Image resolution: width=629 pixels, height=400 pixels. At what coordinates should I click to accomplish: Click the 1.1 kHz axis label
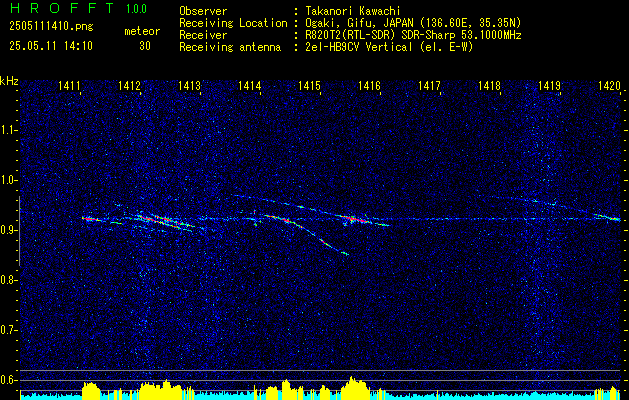tap(8, 130)
